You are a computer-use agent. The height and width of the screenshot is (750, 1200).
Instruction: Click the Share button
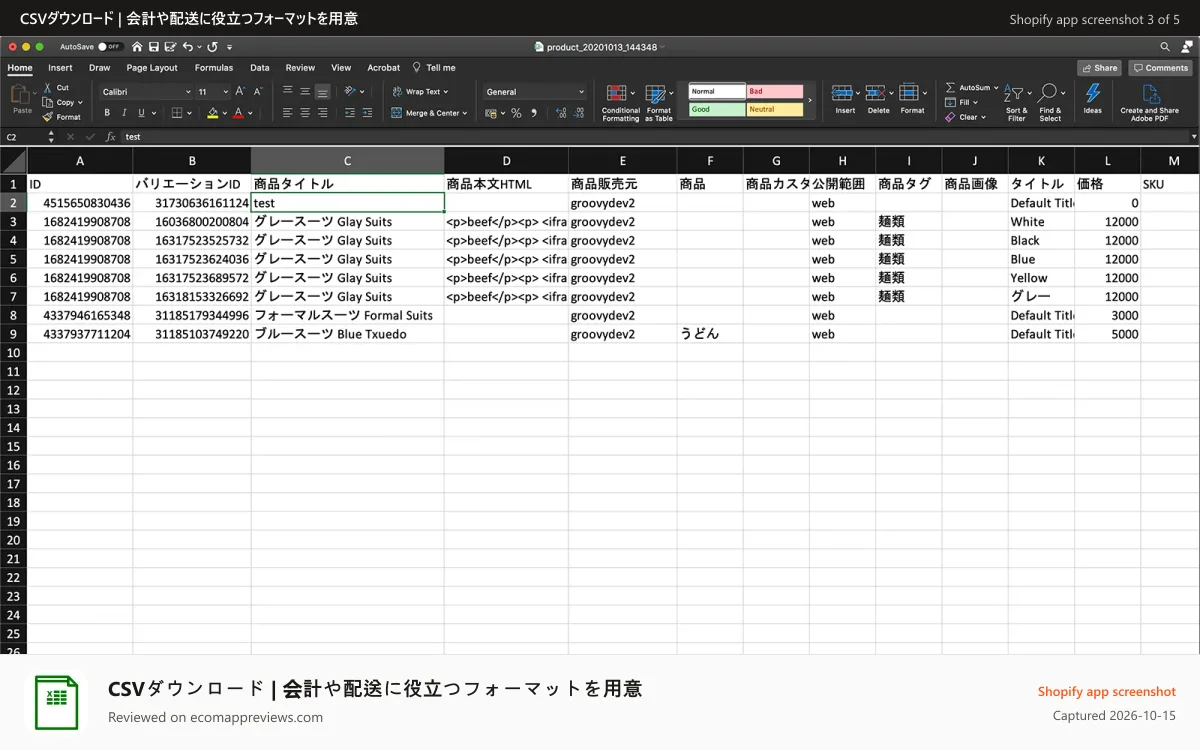1099,68
